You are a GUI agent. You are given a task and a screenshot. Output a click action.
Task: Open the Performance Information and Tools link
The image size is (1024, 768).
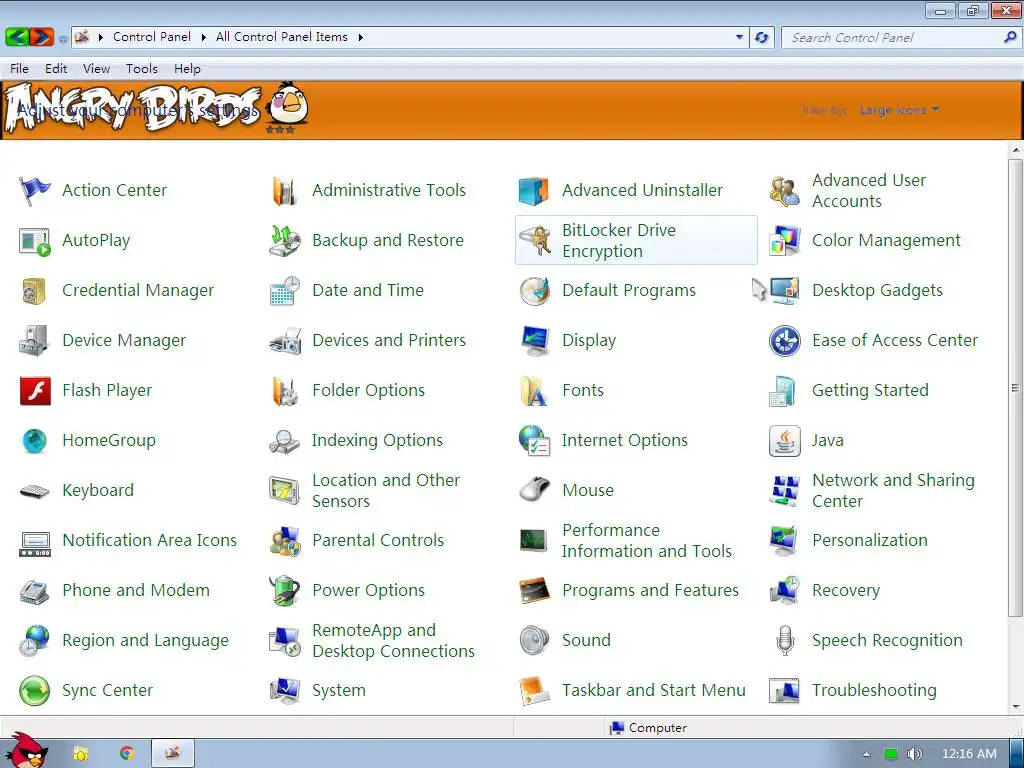tap(647, 541)
